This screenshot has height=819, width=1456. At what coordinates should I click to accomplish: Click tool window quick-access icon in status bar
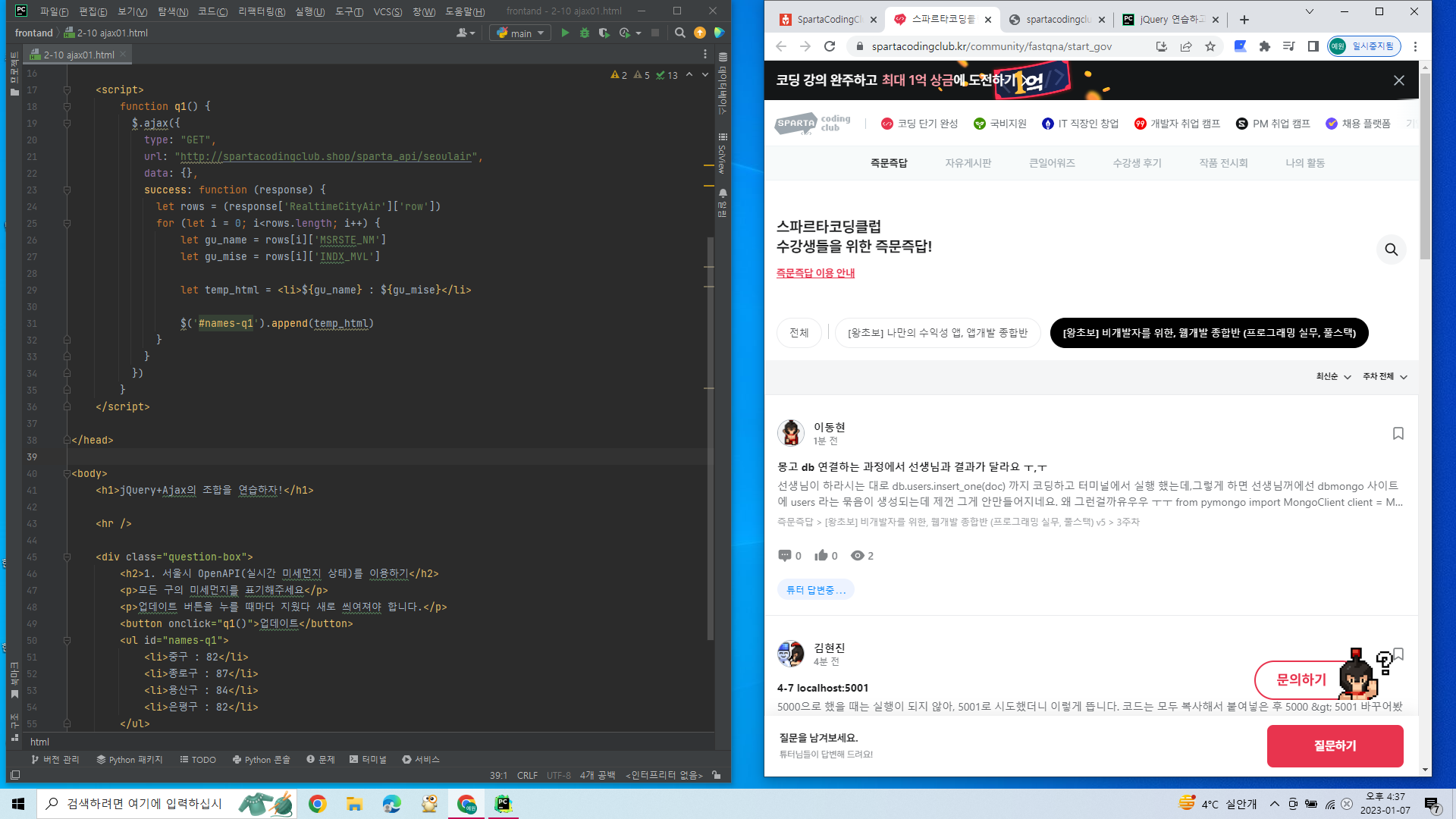point(15,775)
